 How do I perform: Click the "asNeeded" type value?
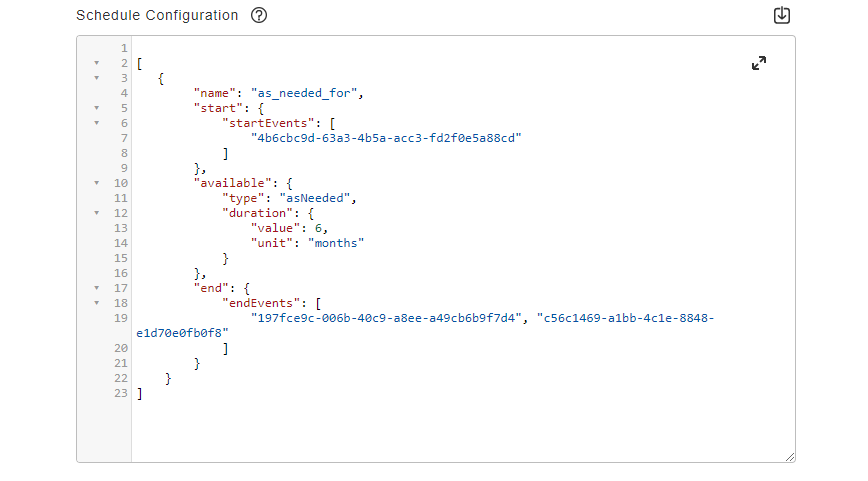321,198
